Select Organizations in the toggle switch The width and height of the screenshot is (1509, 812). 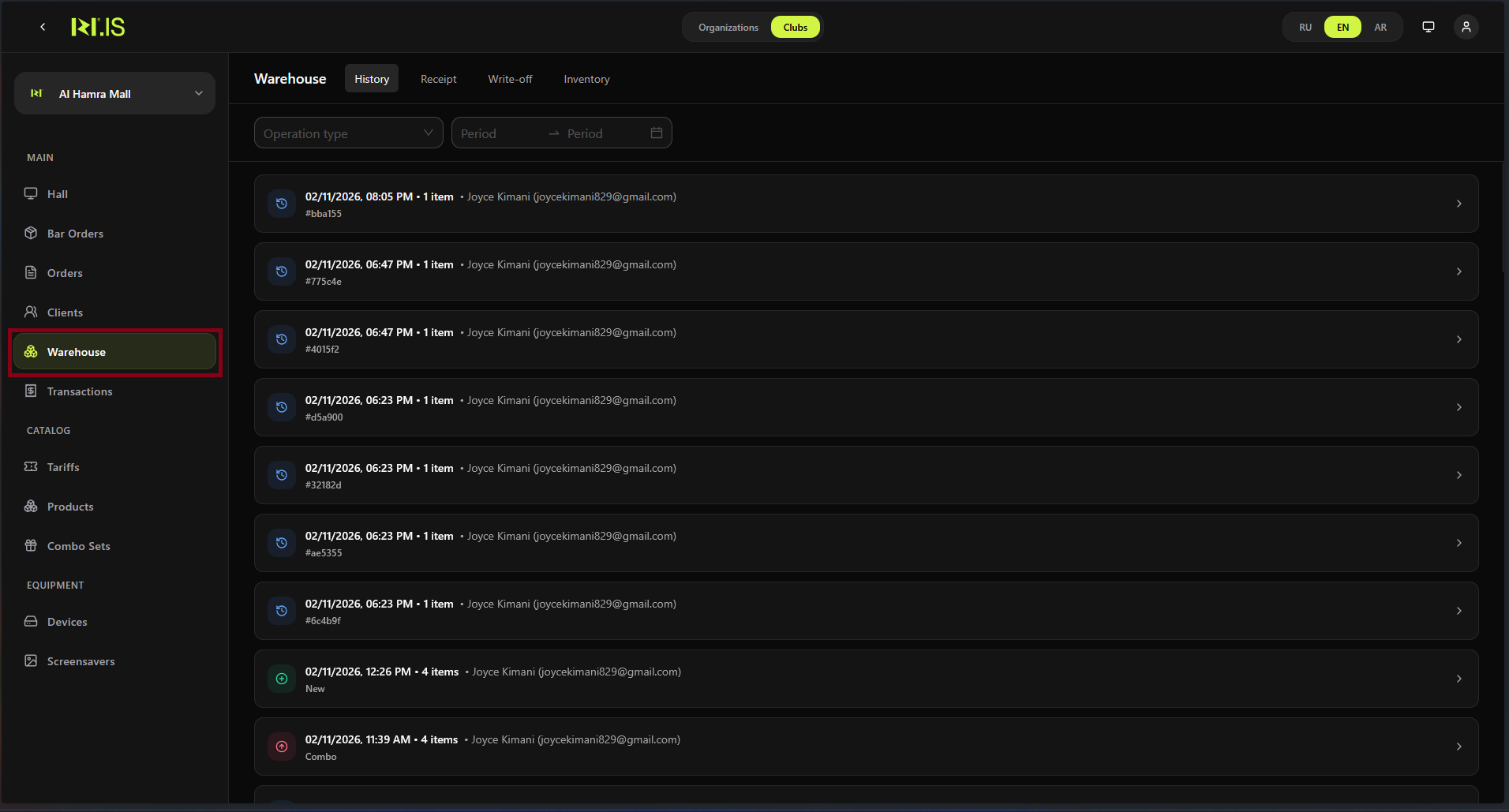pyautogui.click(x=727, y=27)
